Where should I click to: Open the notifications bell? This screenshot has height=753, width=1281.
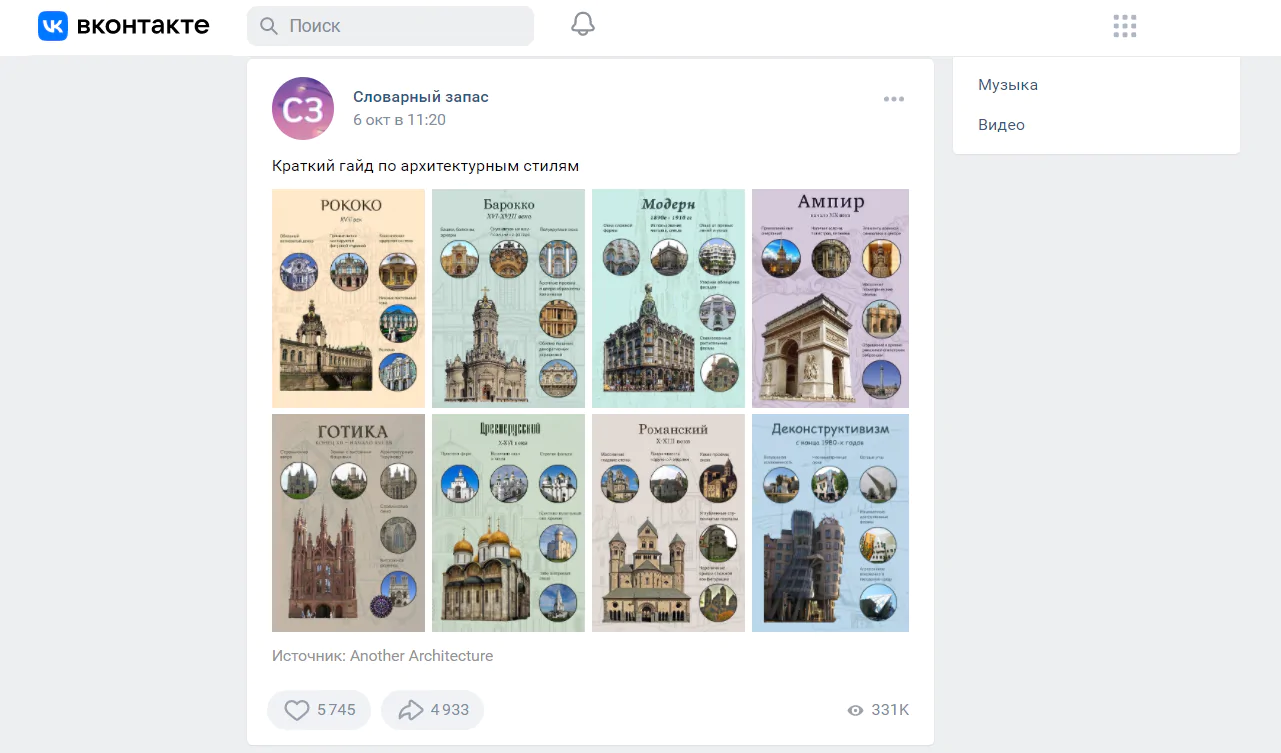click(583, 25)
